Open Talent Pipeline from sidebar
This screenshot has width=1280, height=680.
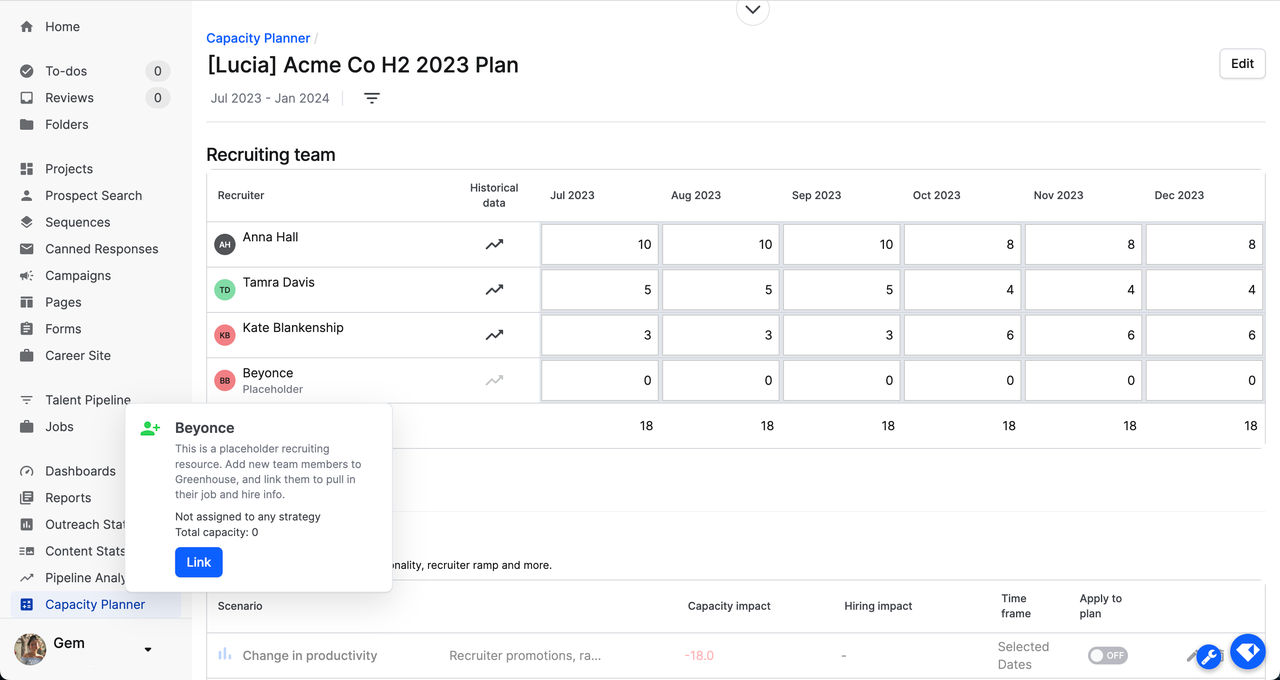(88, 400)
